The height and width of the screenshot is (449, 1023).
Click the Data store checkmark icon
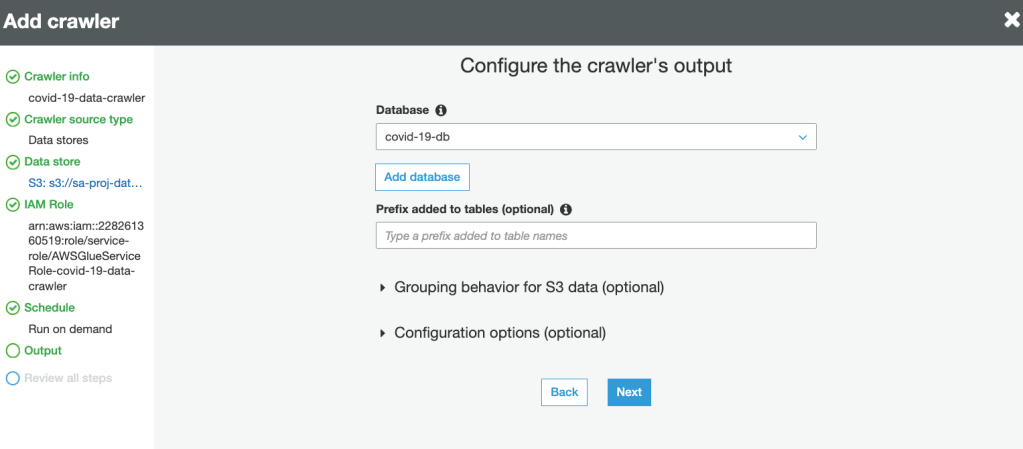pos(13,162)
